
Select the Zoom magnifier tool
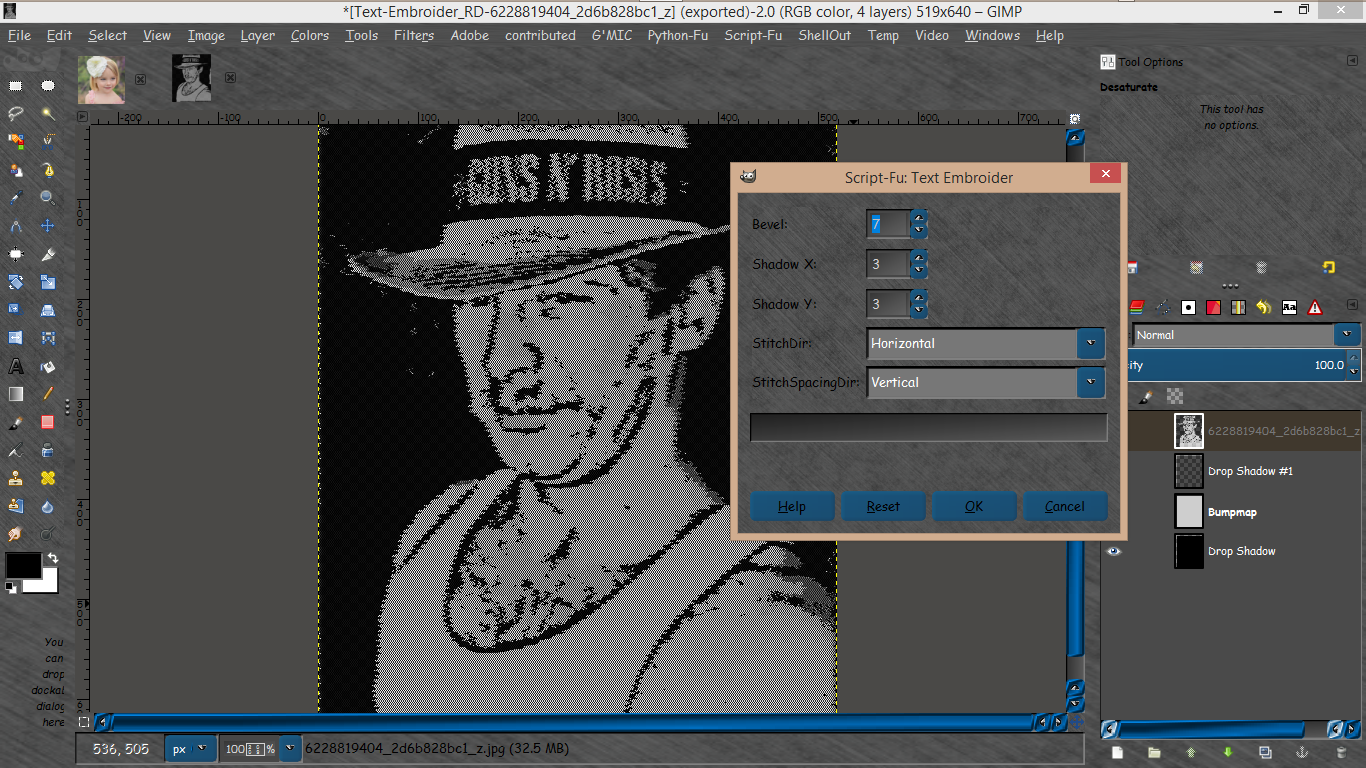[x=48, y=198]
